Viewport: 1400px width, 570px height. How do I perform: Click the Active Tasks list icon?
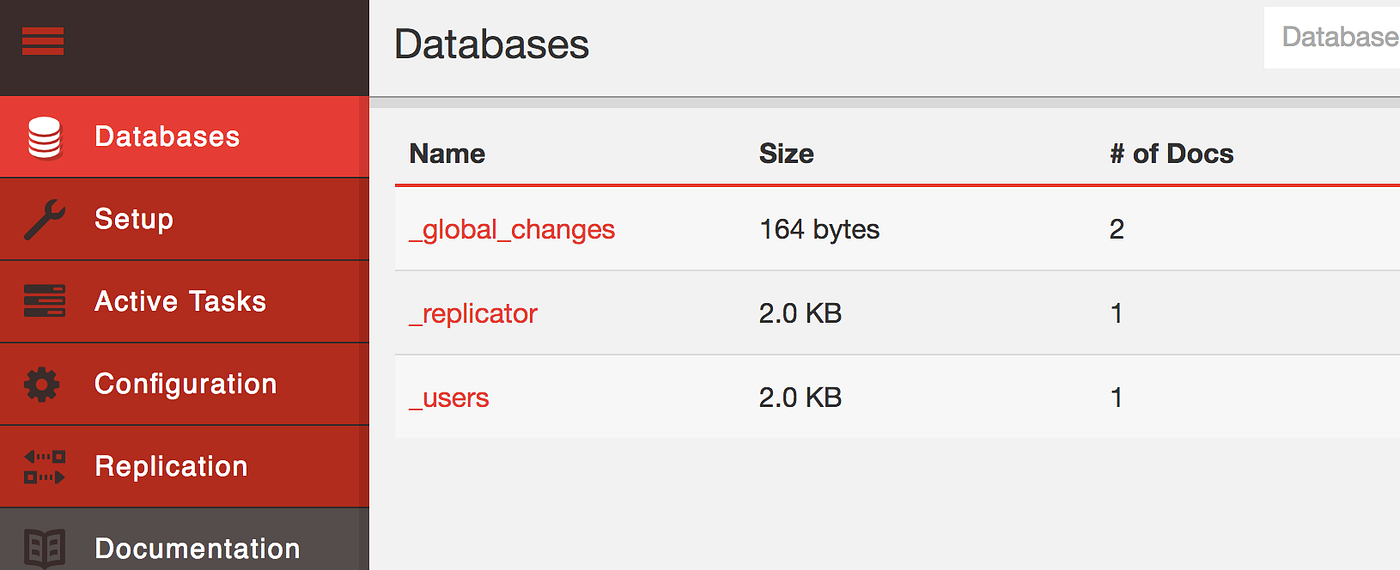pos(44,301)
